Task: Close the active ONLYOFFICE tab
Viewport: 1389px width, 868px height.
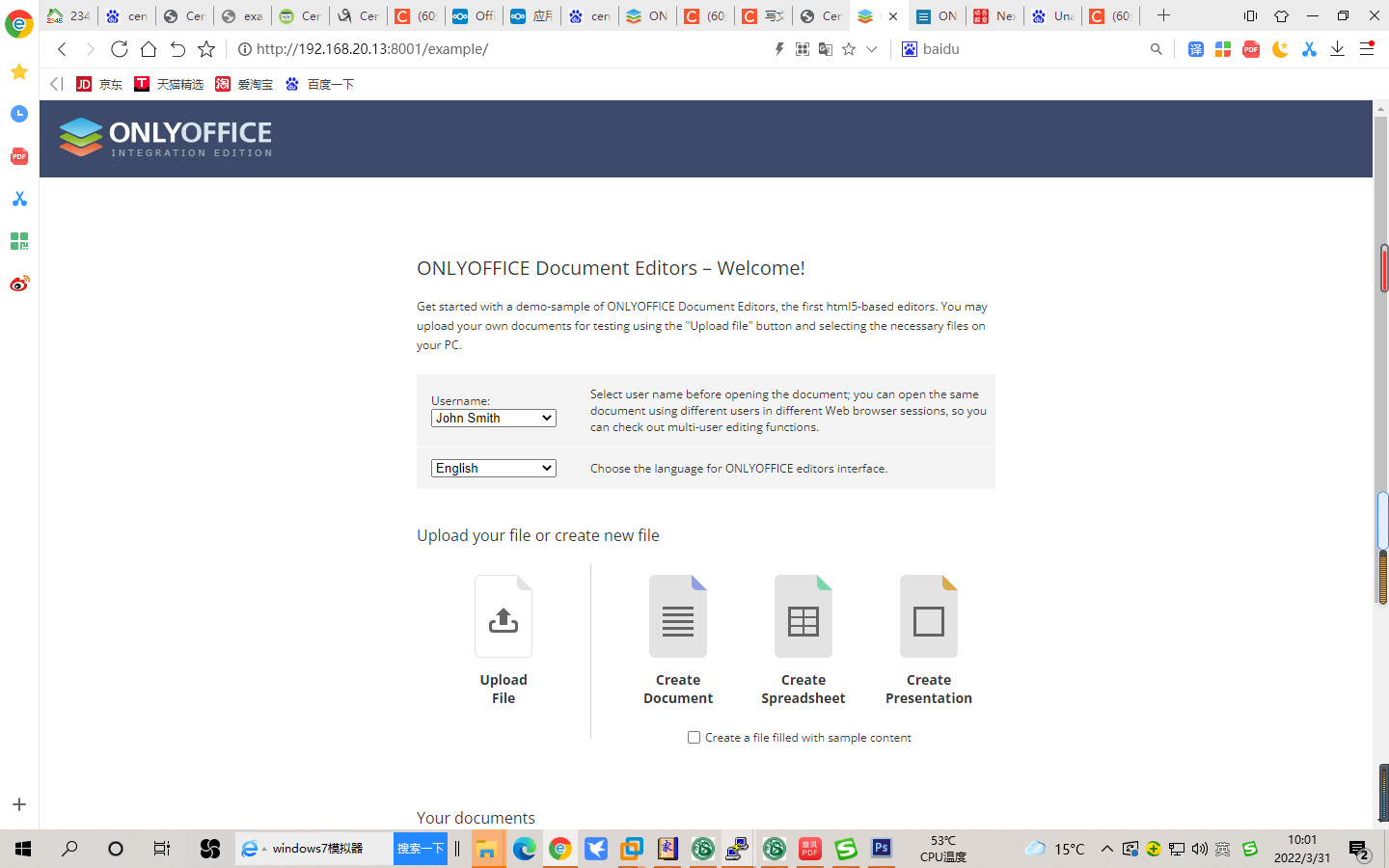Action: pos(893,16)
